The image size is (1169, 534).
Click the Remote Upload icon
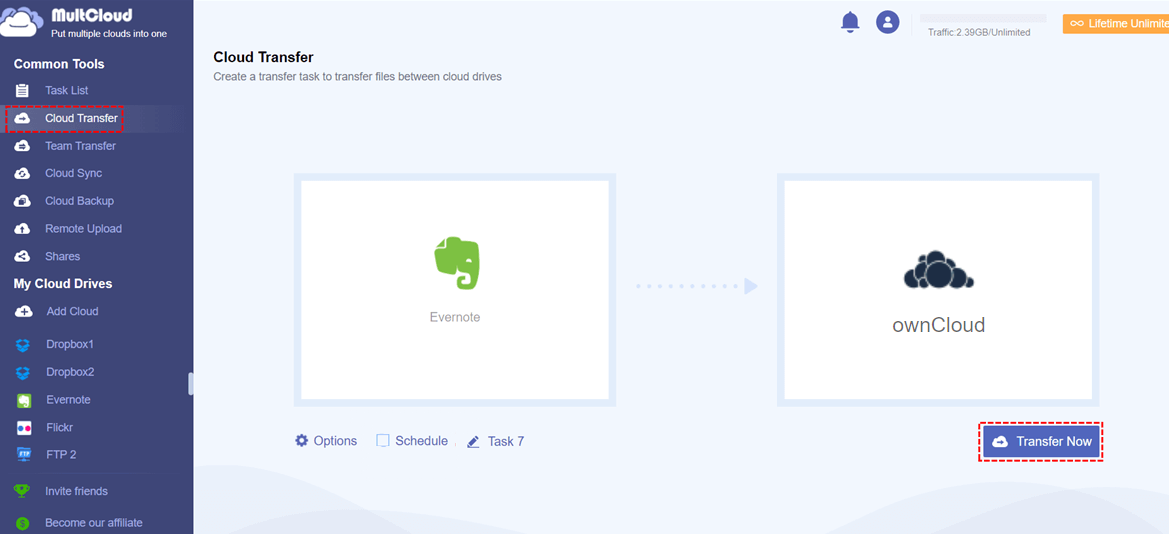(x=22, y=229)
